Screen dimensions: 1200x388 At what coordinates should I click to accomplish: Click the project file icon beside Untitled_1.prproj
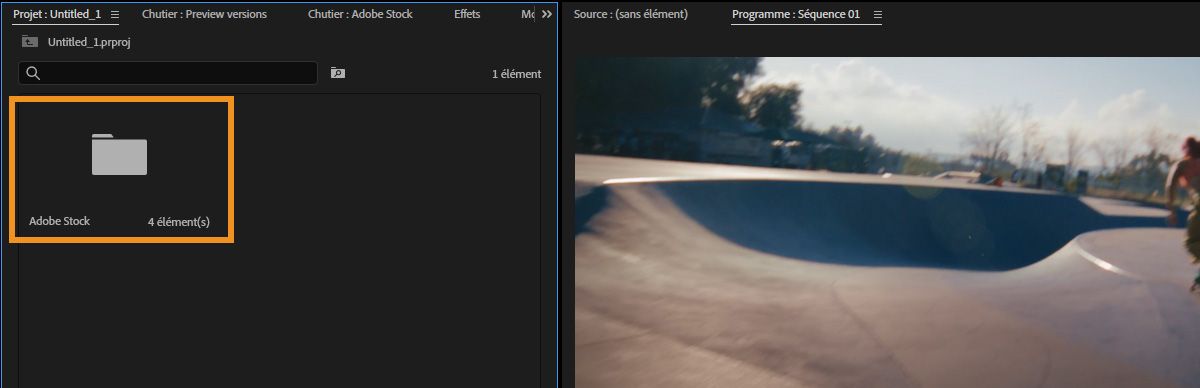(x=30, y=43)
